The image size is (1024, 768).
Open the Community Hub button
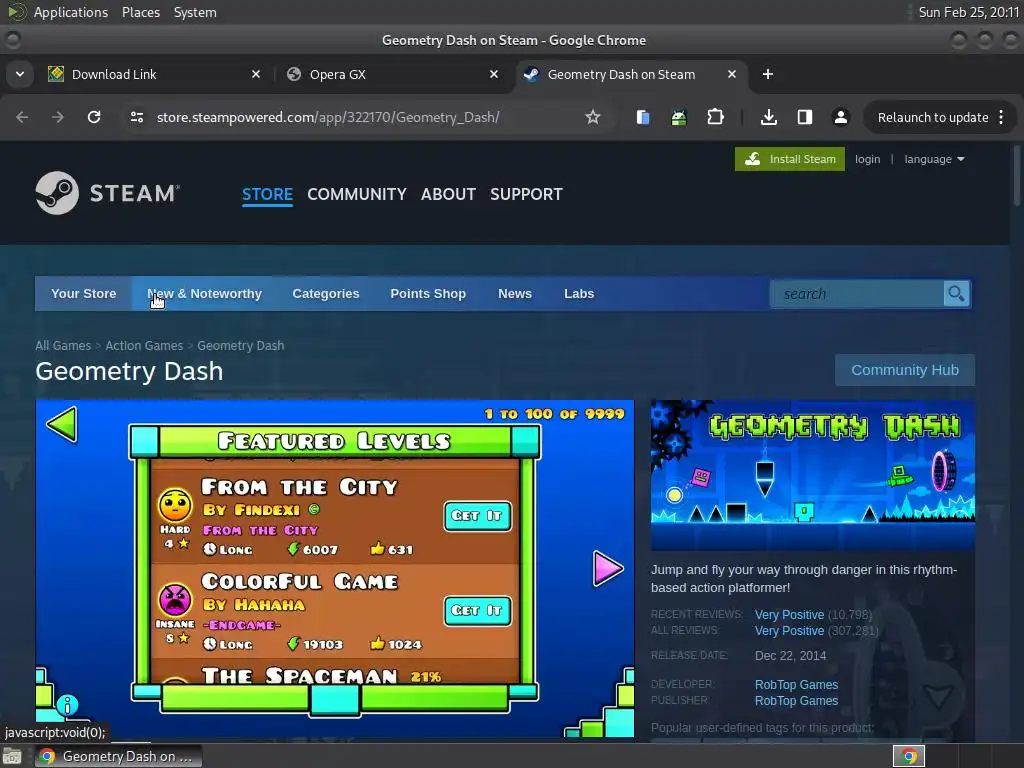point(904,370)
